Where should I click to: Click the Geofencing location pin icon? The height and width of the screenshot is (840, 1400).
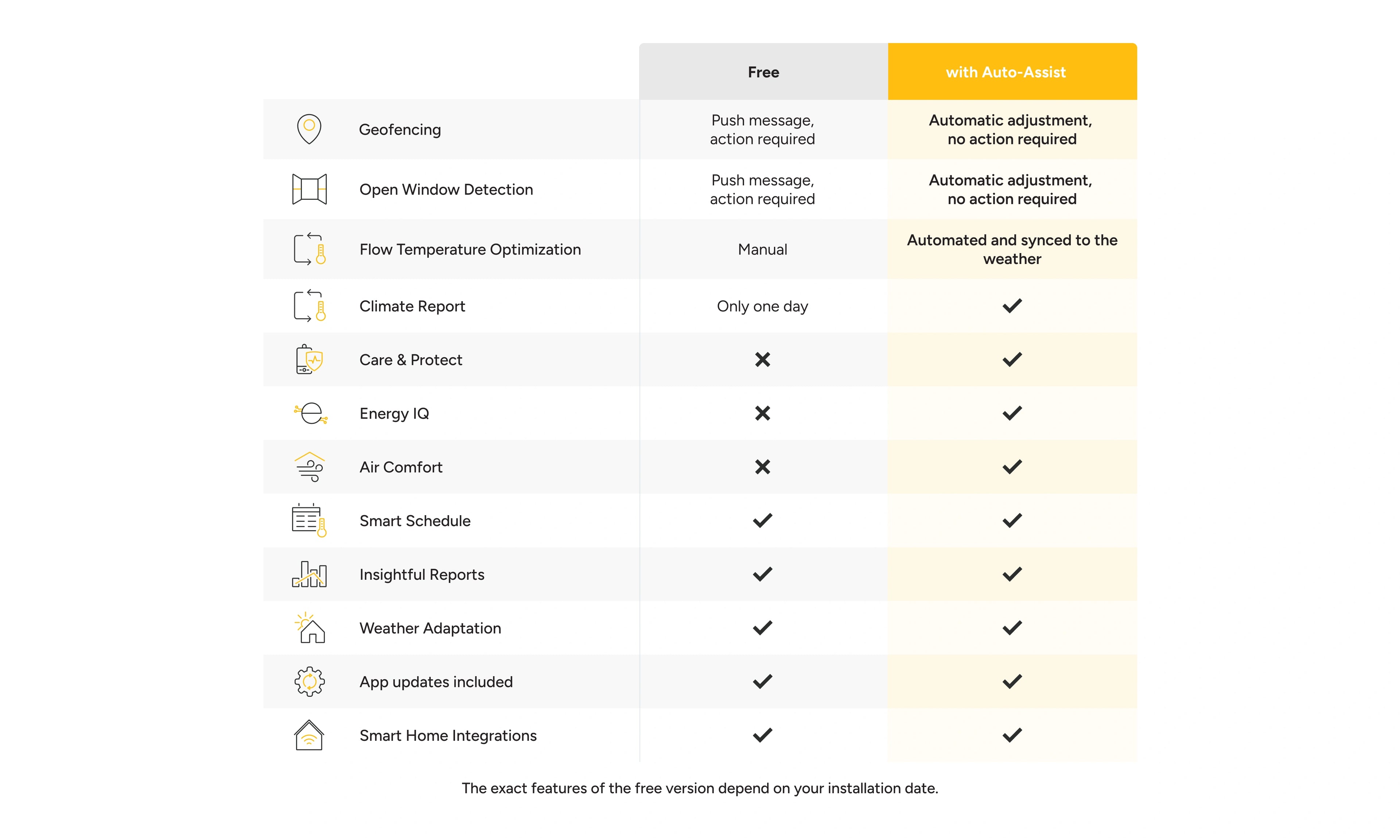coord(309,129)
